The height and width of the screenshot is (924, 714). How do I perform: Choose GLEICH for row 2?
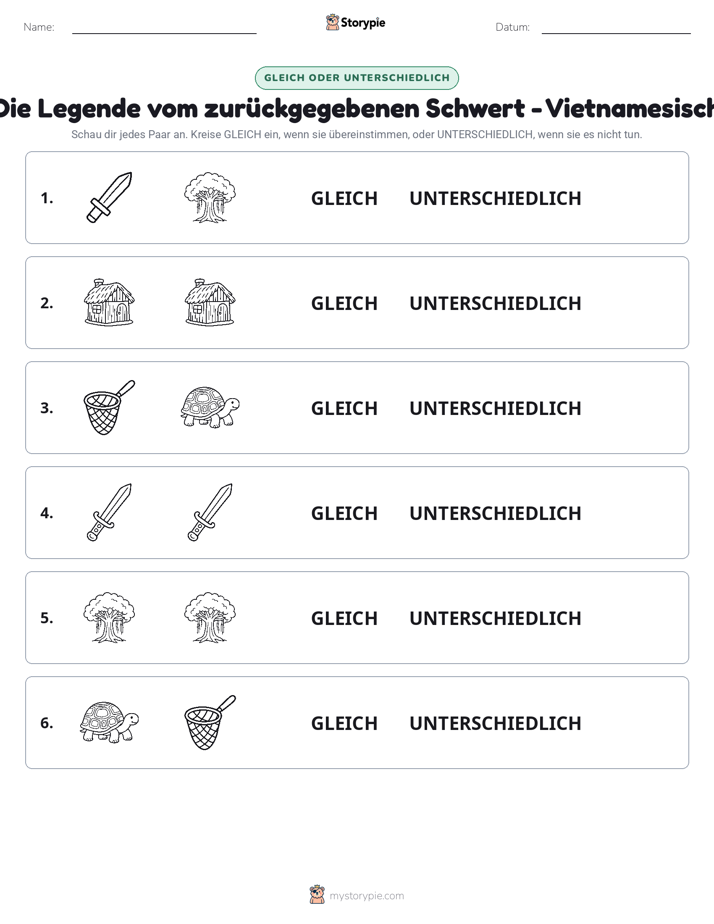344,303
